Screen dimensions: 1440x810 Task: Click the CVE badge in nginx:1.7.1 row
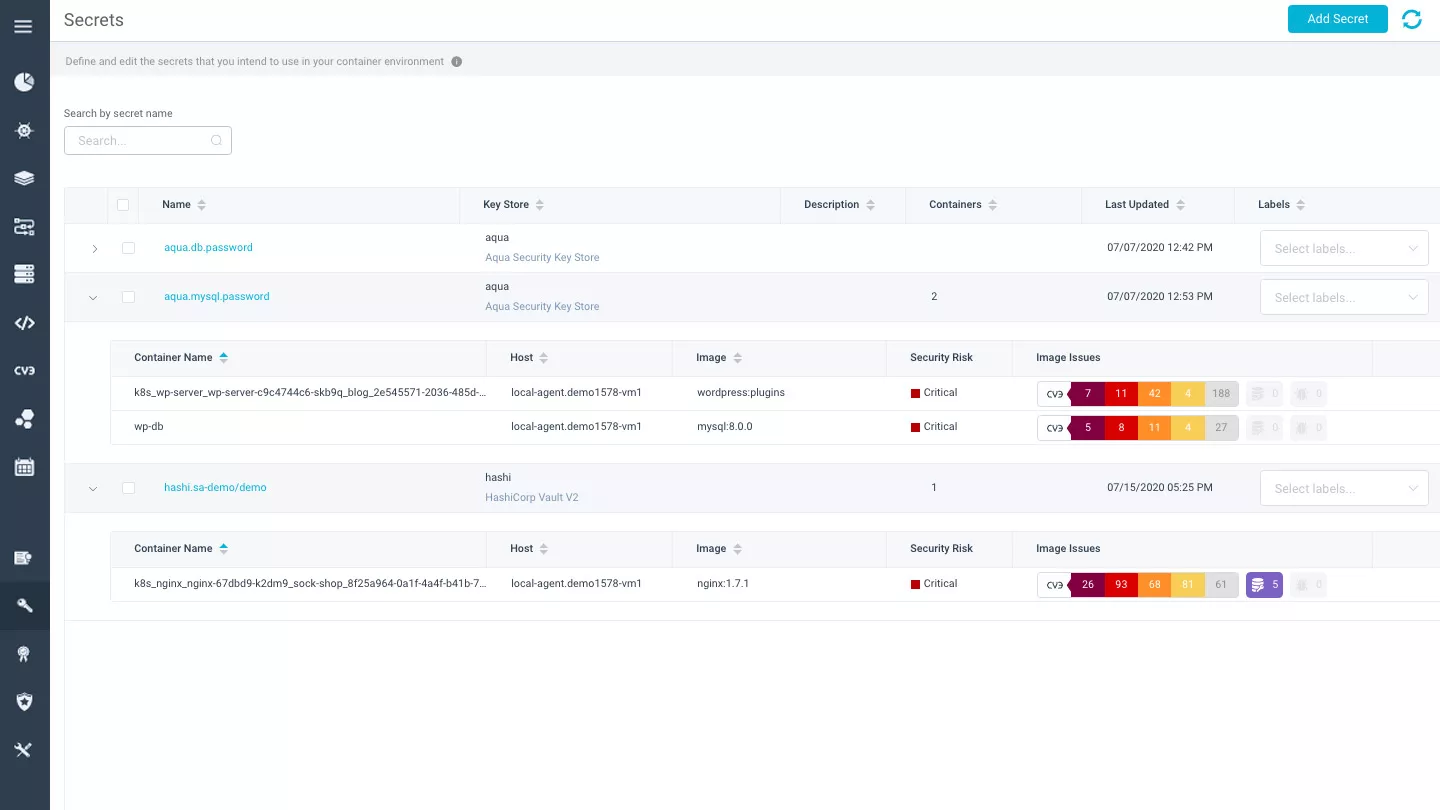click(x=1055, y=585)
